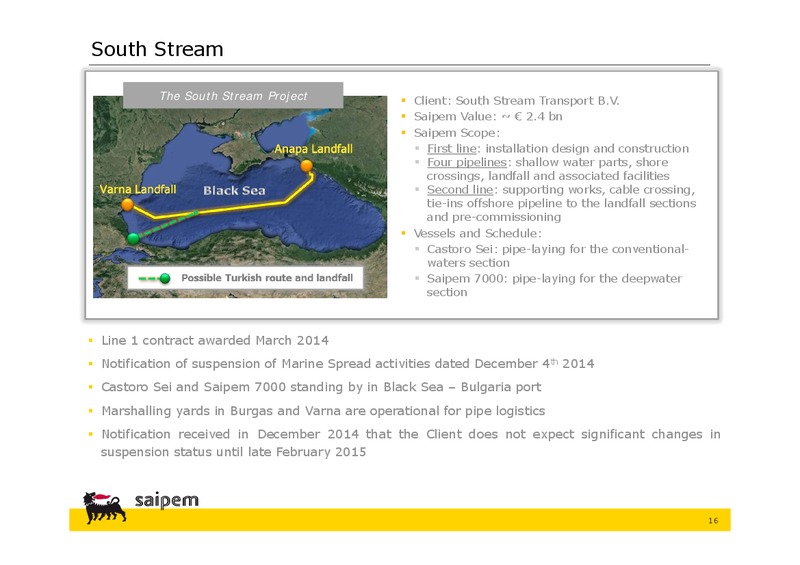Click the Saipem dog logo icon
The width and height of the screenshot is (800, 565).
click(x=105, y=508)
